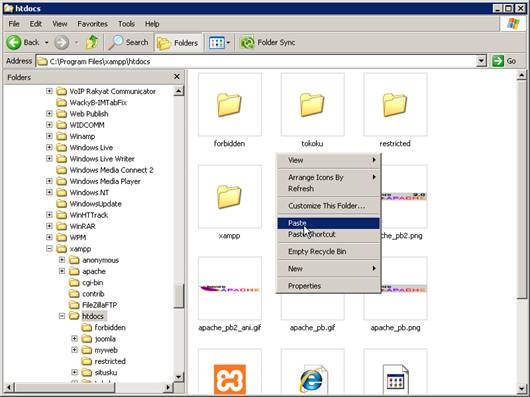Collapse the htdocs tree node
Viewport: 530px width, 397px height.
tap(62, 316)
